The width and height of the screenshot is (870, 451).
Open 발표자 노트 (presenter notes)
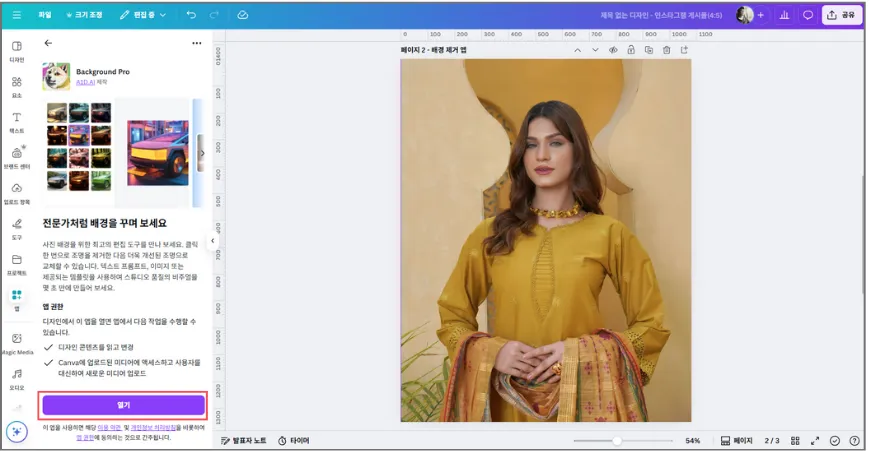click(x=244, y=440)
